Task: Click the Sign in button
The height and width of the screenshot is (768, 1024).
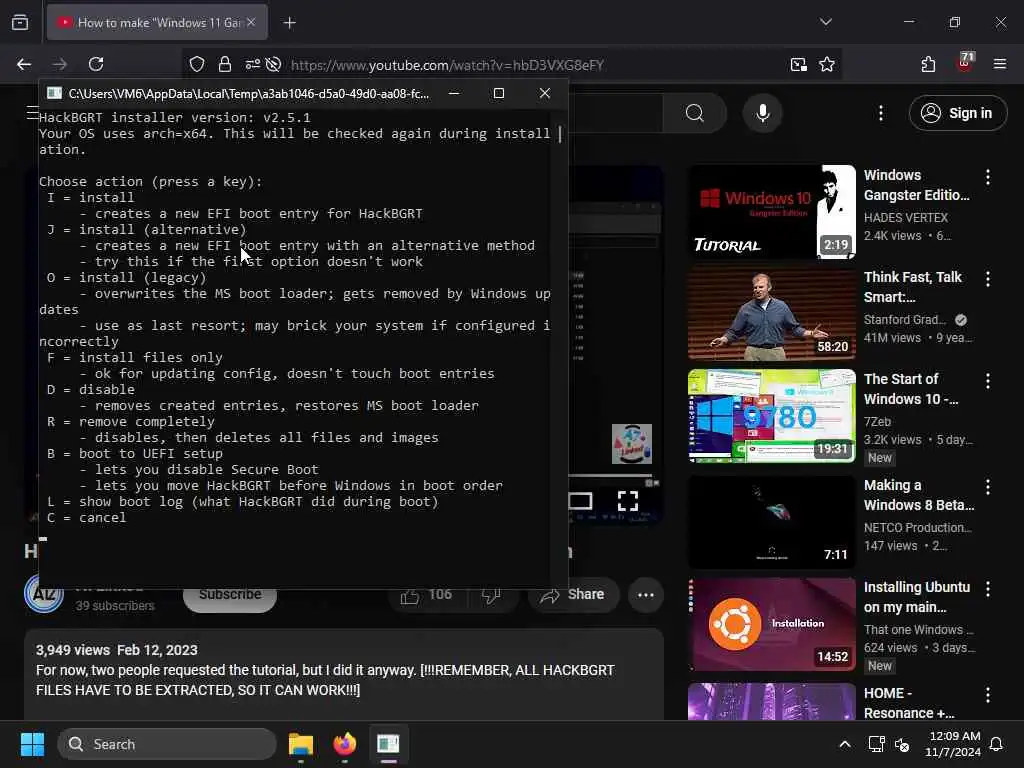Action: point(957,113)
